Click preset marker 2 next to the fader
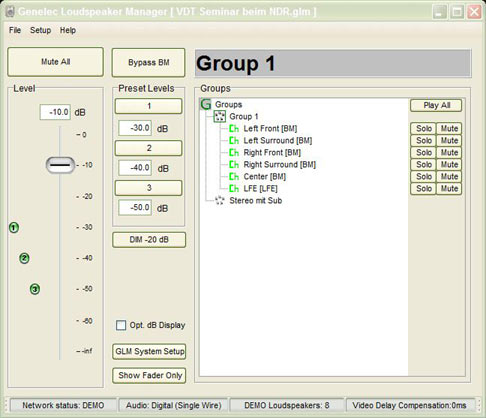 click(24, 258)
